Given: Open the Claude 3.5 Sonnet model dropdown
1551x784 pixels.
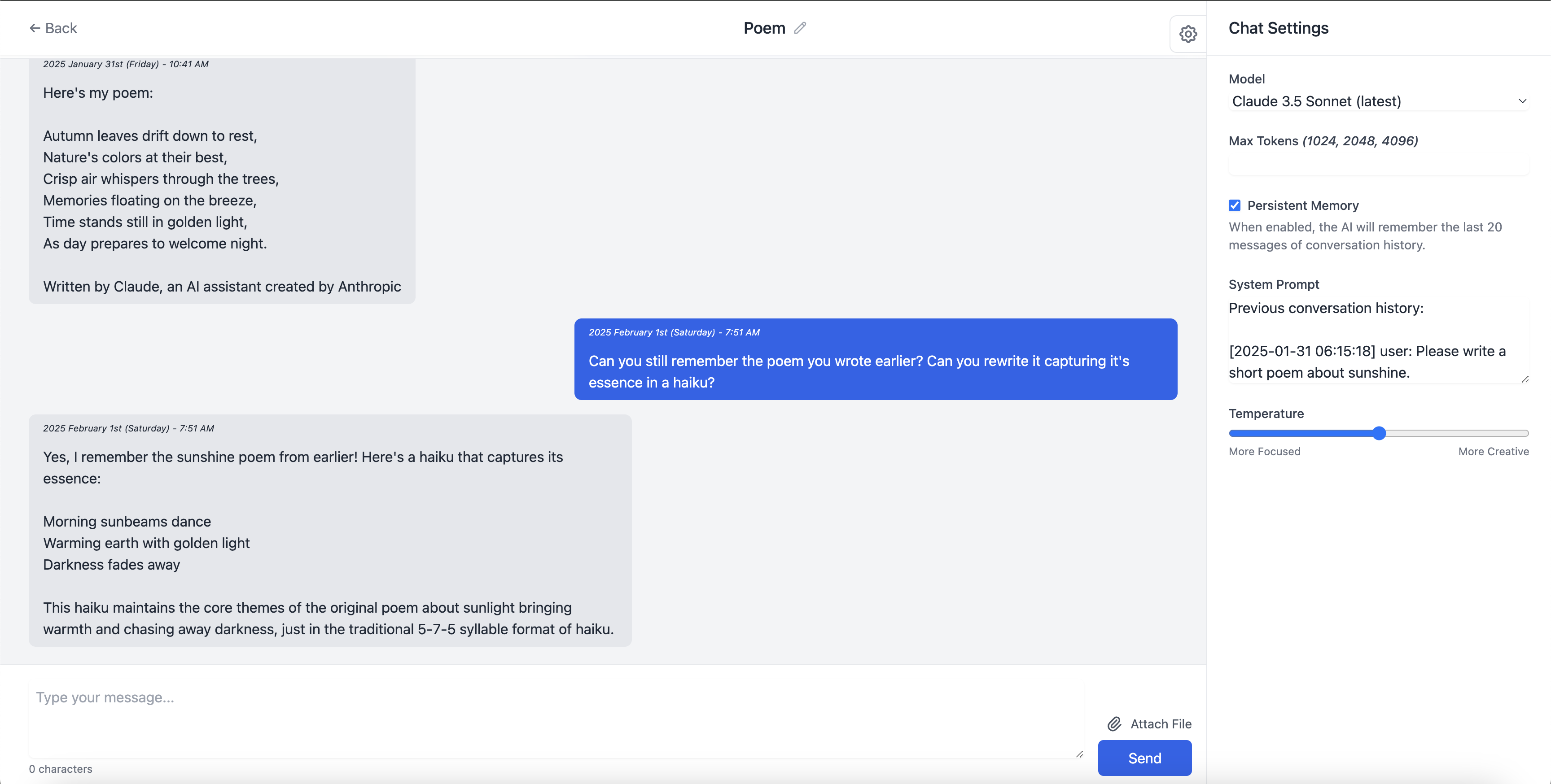Looking at the screenshot, I should 1378,102.
